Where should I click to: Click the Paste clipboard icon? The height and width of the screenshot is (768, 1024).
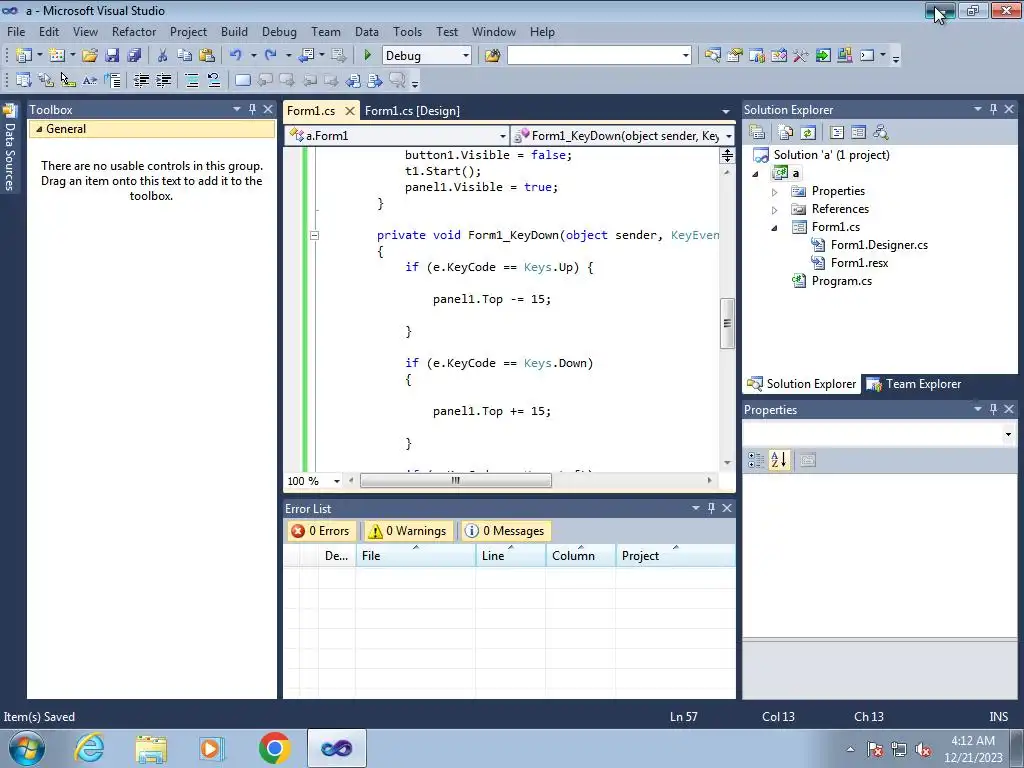(207, 56)
